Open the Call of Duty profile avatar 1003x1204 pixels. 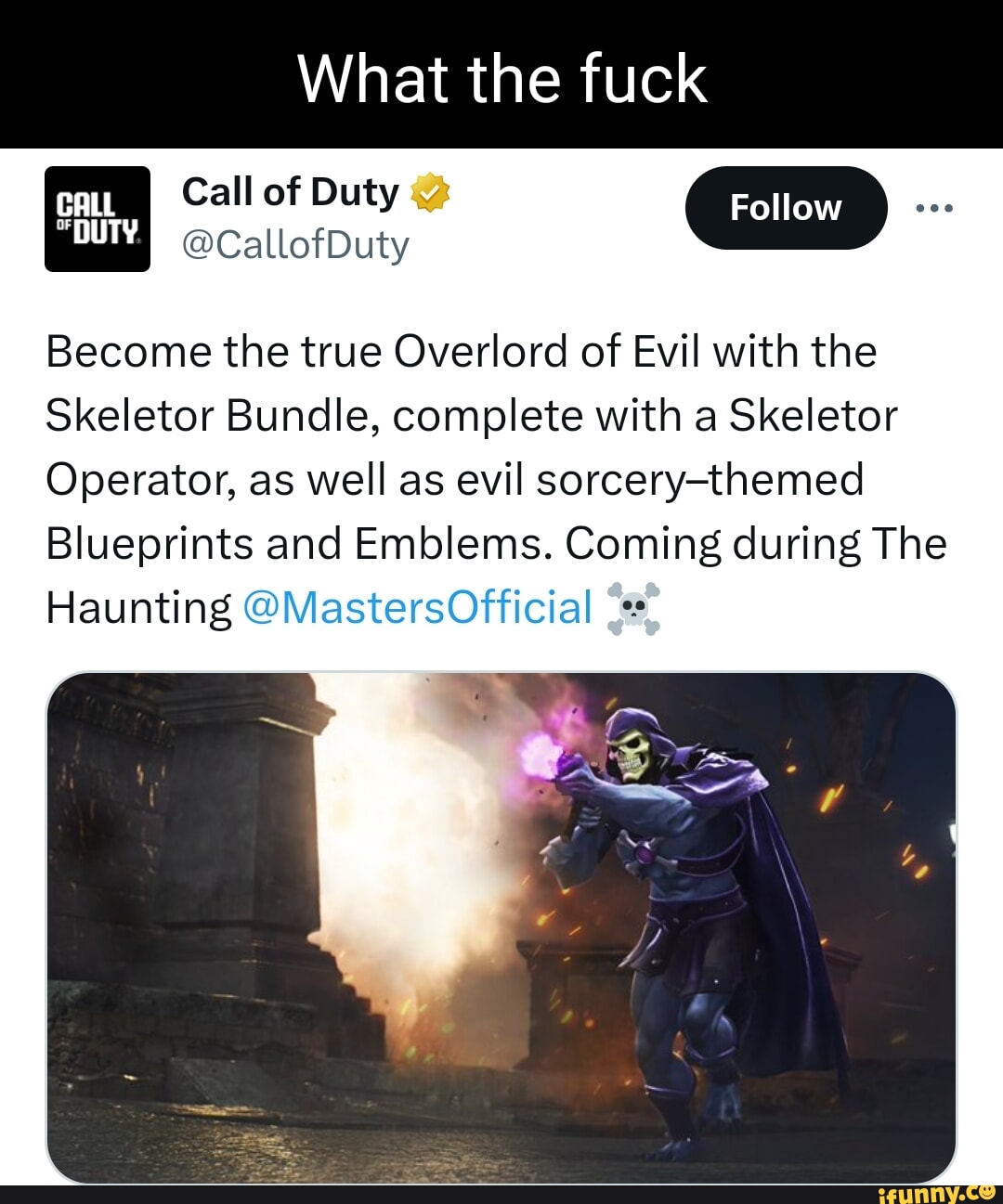pos(98,219)
